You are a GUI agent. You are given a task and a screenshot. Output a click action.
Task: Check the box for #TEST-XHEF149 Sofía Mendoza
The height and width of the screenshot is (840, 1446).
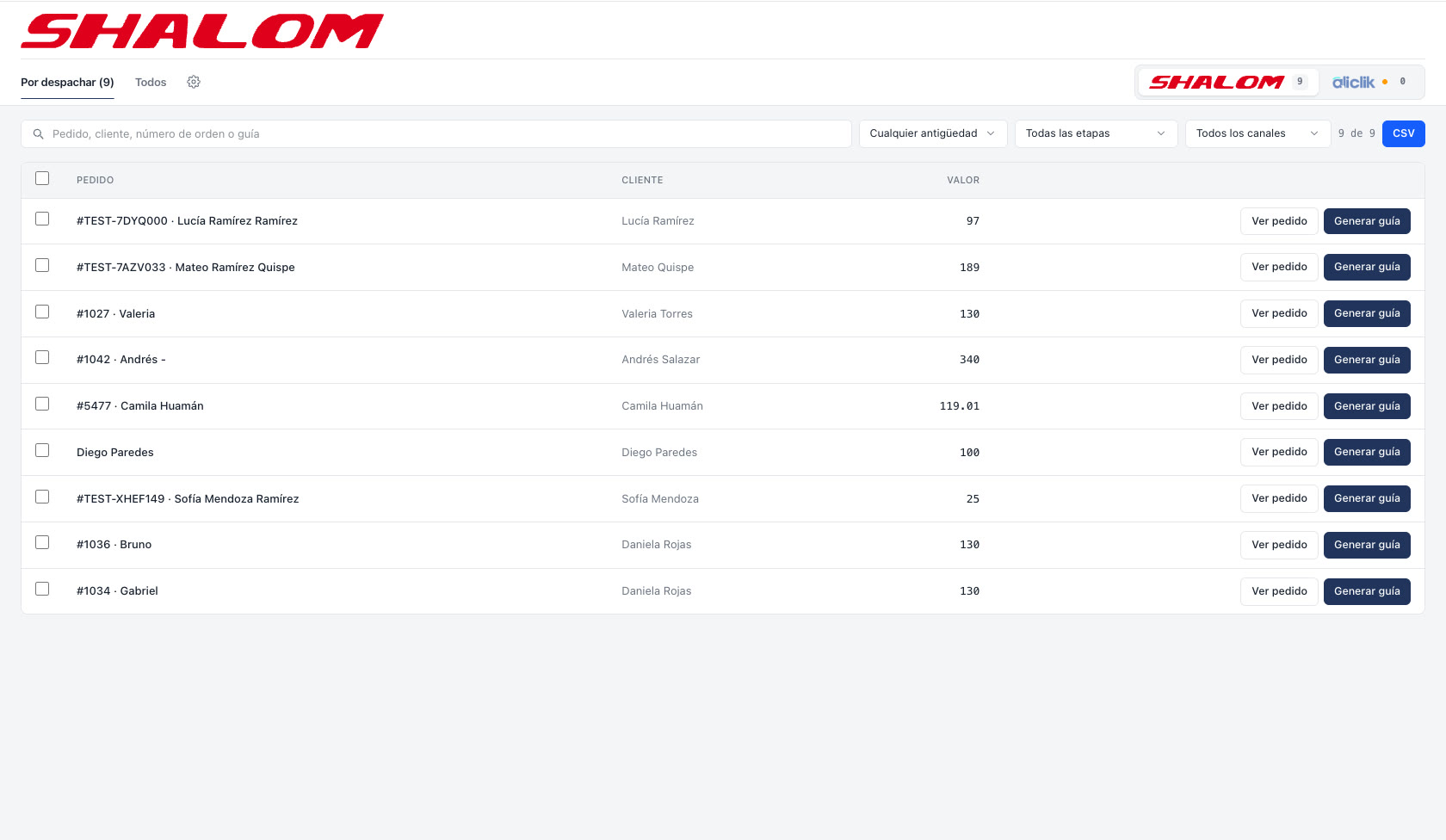pyautogui.click(x=42, y=497)
